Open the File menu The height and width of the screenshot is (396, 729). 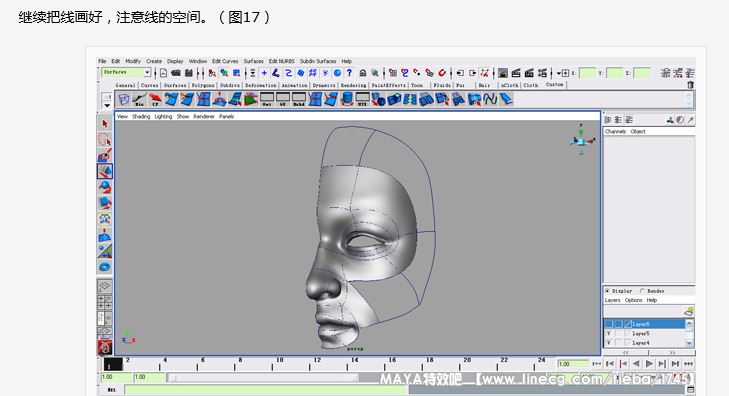pyautogui.click(x=102, y=61)
